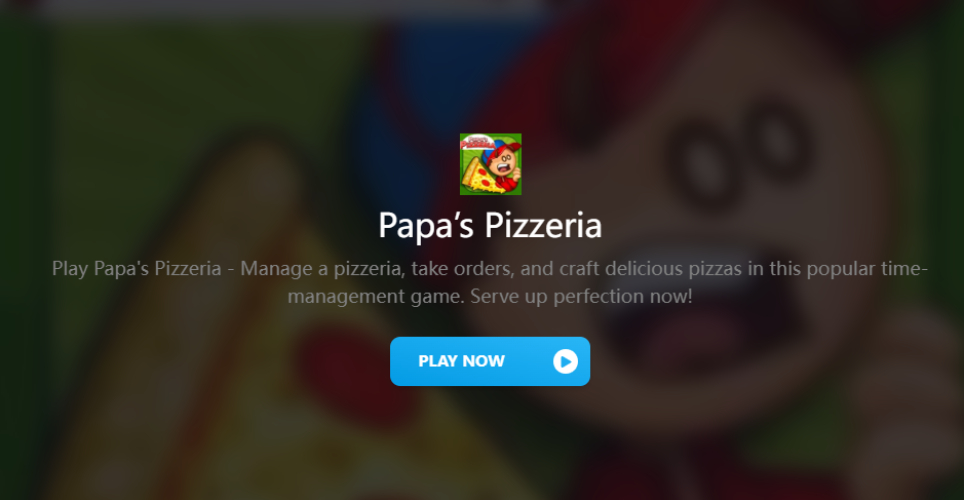
Task: Click the white play arrow circle icon
Action: click(565, 362)
